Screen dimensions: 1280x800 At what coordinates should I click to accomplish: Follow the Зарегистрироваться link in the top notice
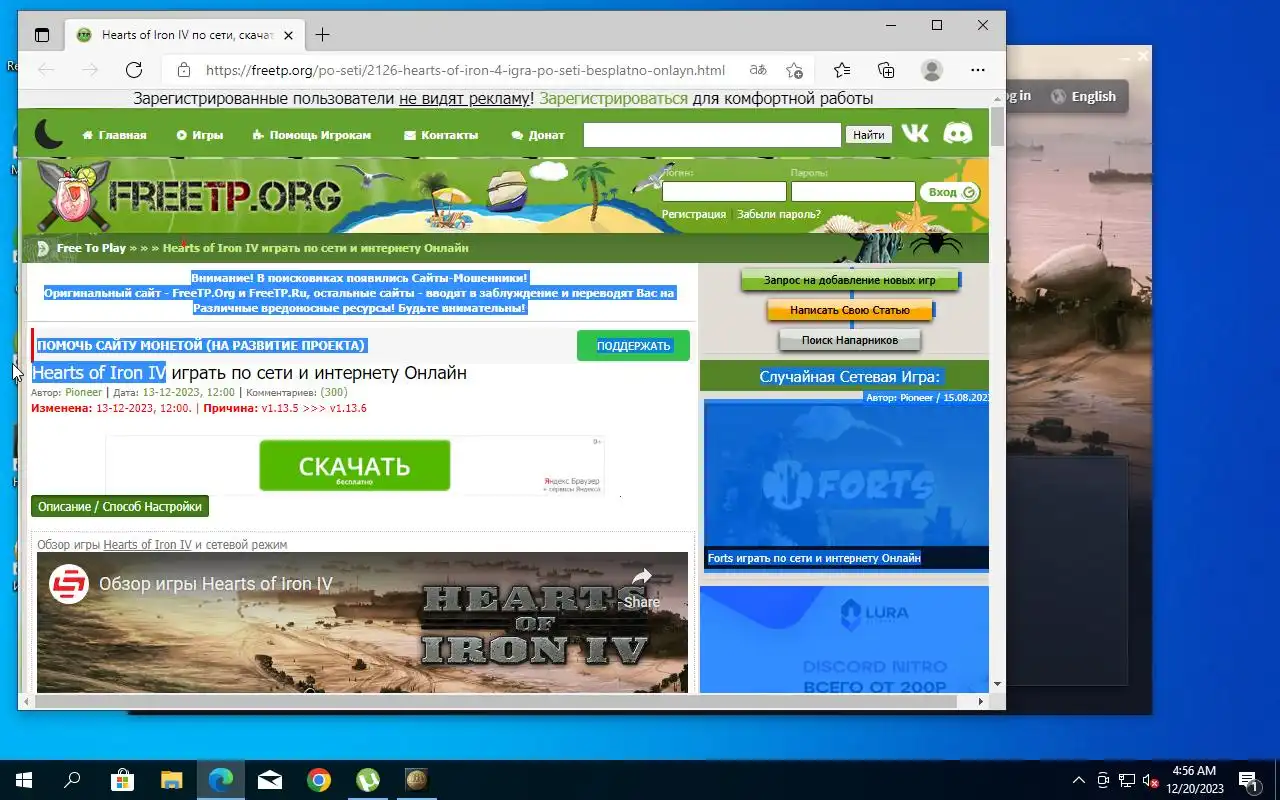click(x=613, y=98)
